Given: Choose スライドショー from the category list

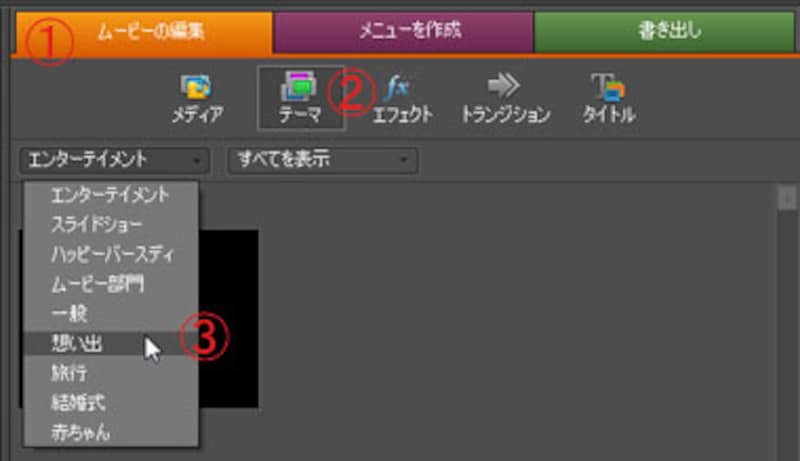Looking at the screenshot, I should pos(96,224).
